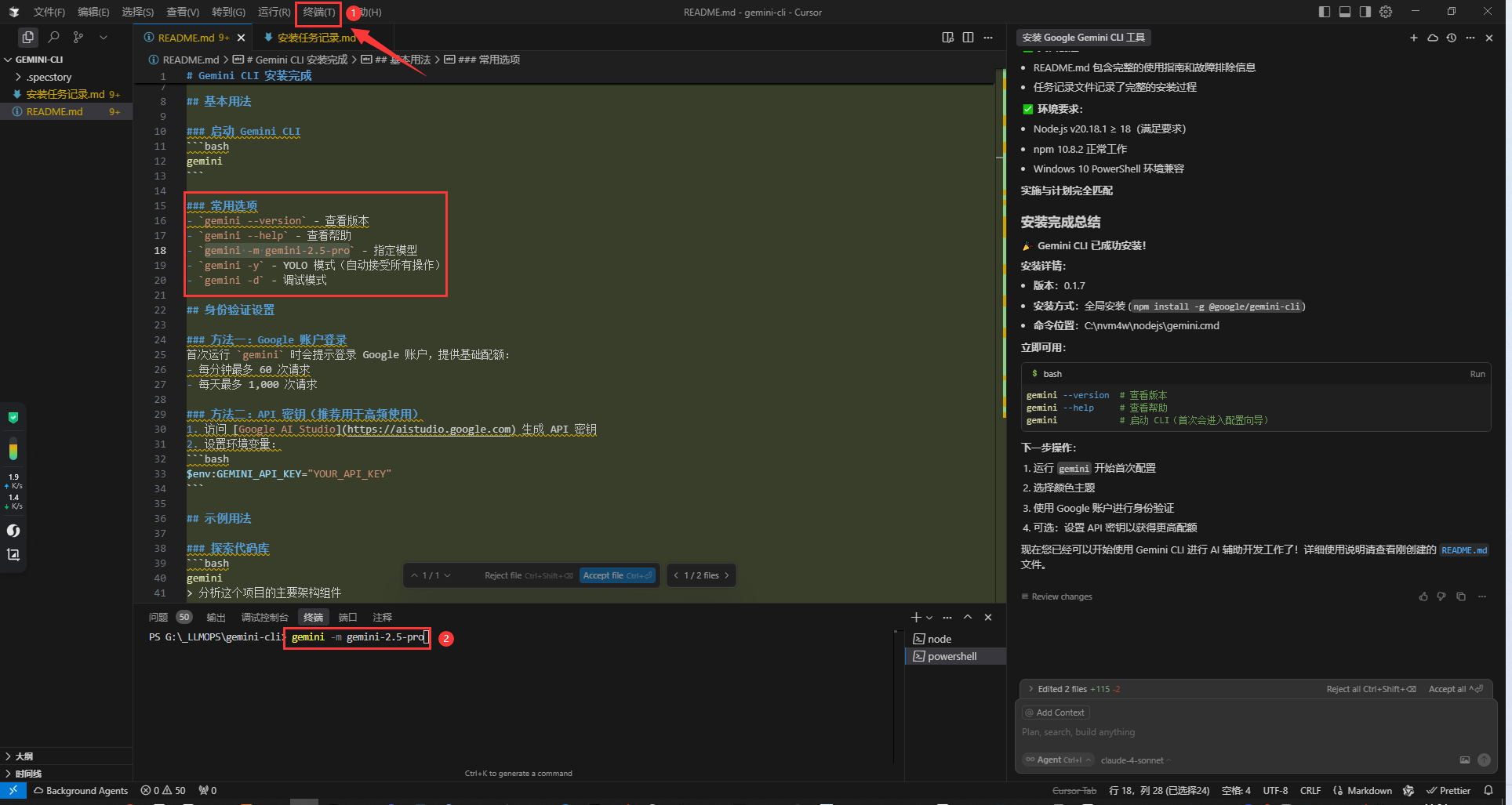
Task: Switch to 安装任务记录.md editor tab
Action: click(316, 38)
